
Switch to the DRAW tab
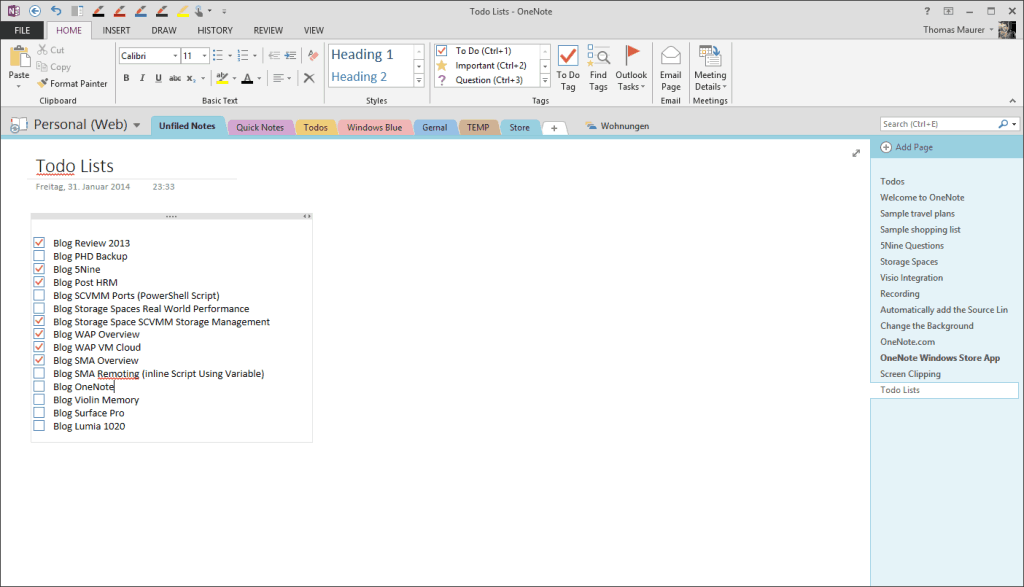tap(164, 30)
